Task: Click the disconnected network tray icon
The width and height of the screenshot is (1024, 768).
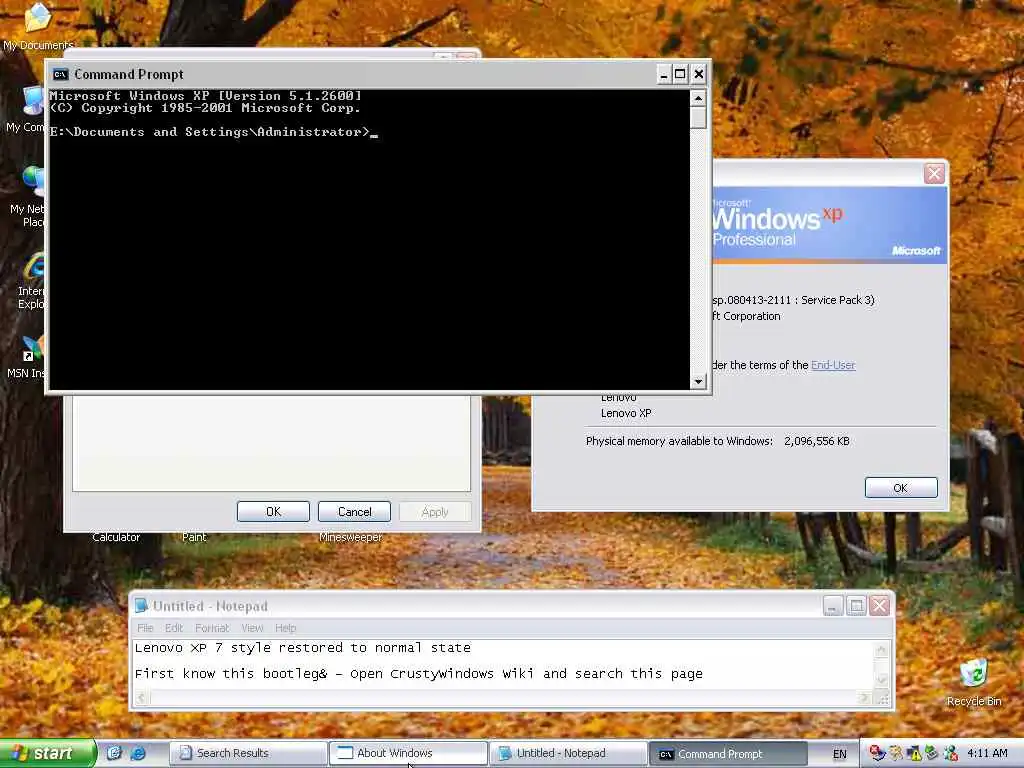Action: tap(877, 753)
